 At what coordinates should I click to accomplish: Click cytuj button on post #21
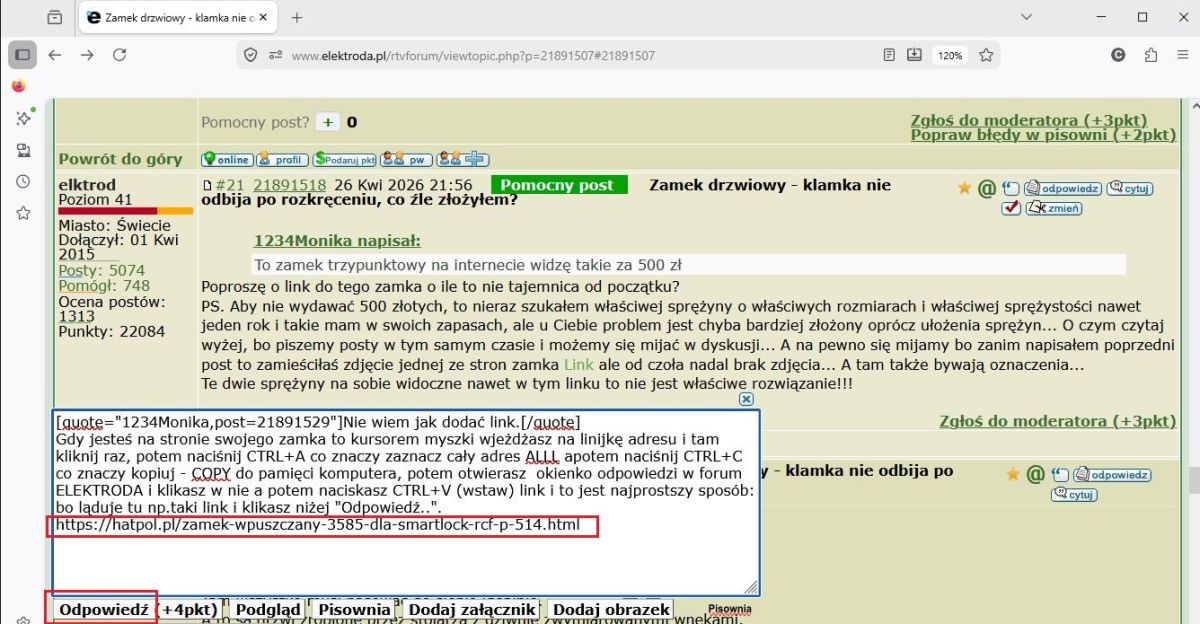(x=1130, y=188)
